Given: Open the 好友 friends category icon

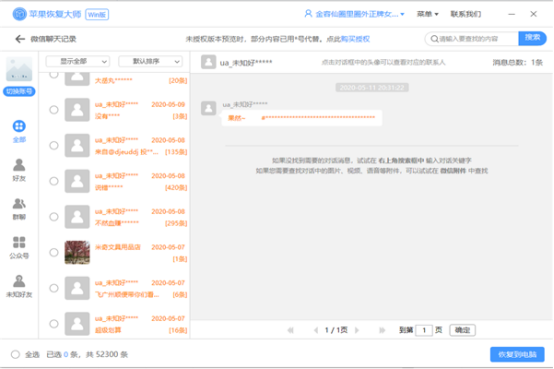Looking at the screenshot, I should 19,165.
